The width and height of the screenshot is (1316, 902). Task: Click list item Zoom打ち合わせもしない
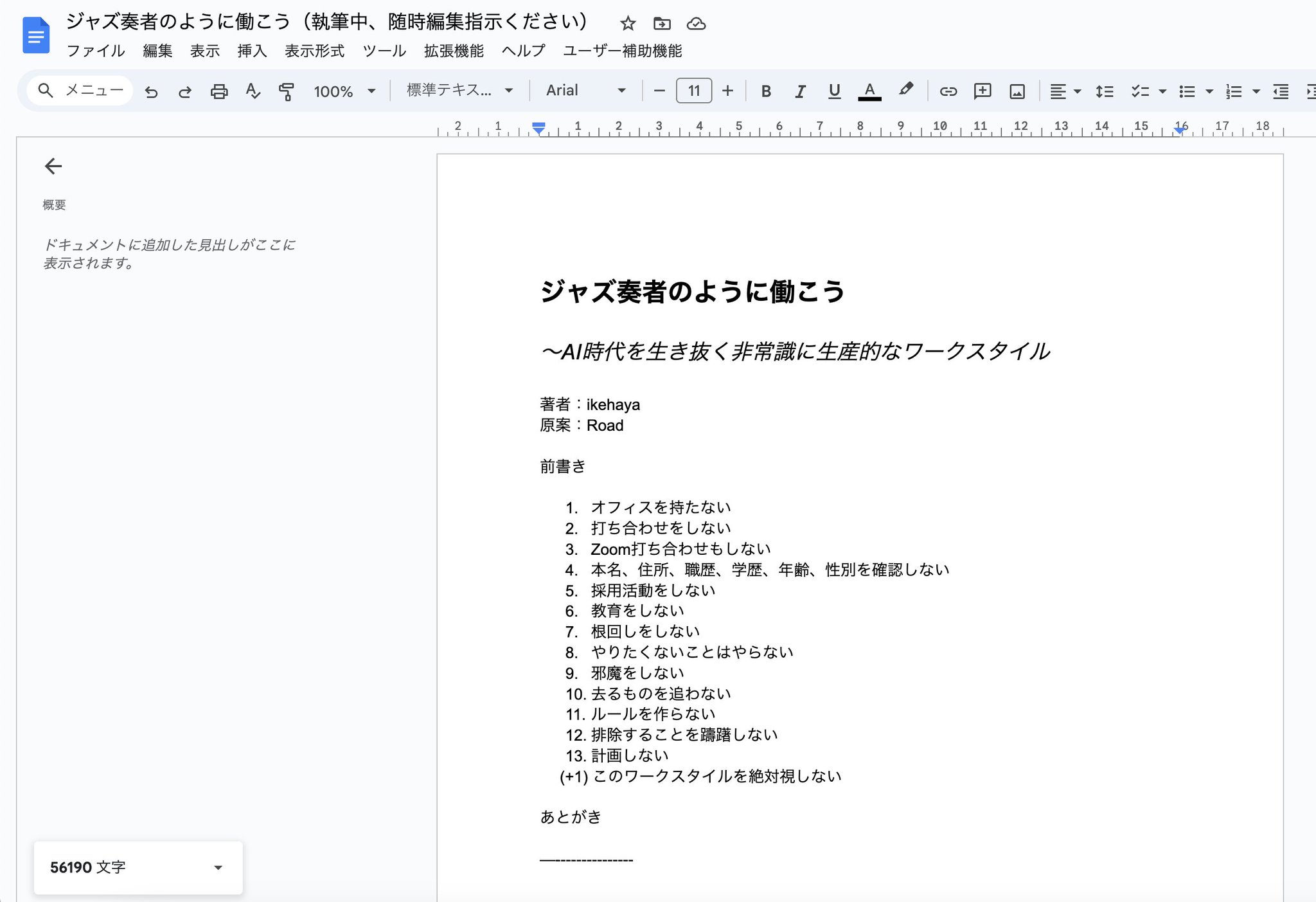pos(680,549)
